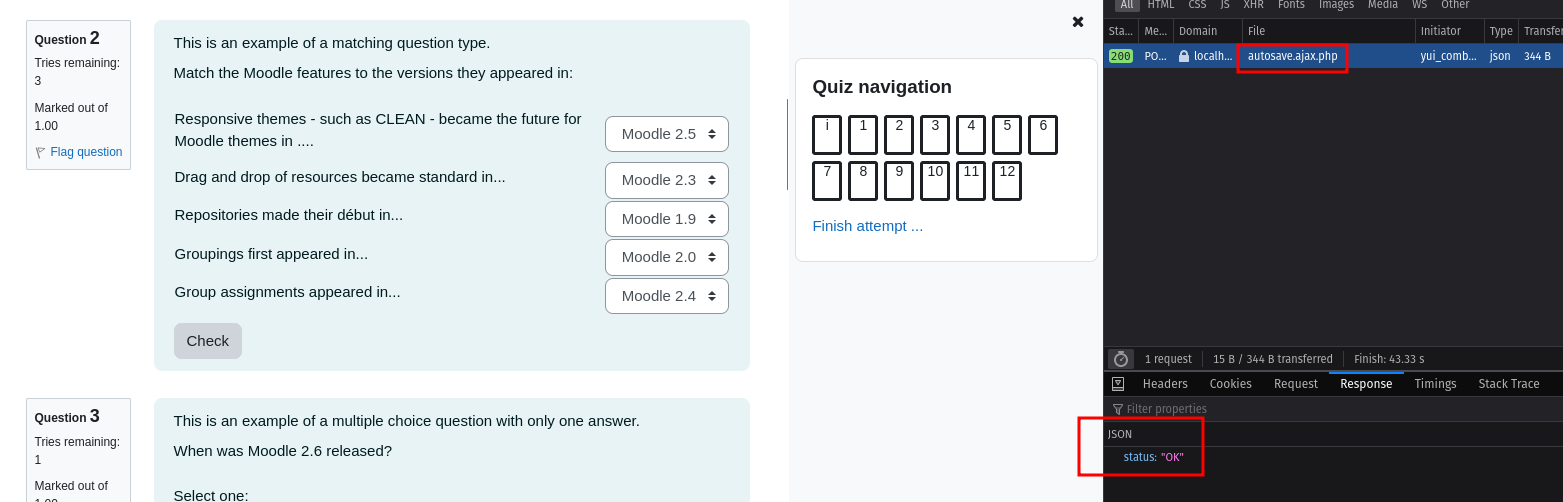Switch to the Cookies tab
The image size is (1563, 502).
pos(1230,384)
